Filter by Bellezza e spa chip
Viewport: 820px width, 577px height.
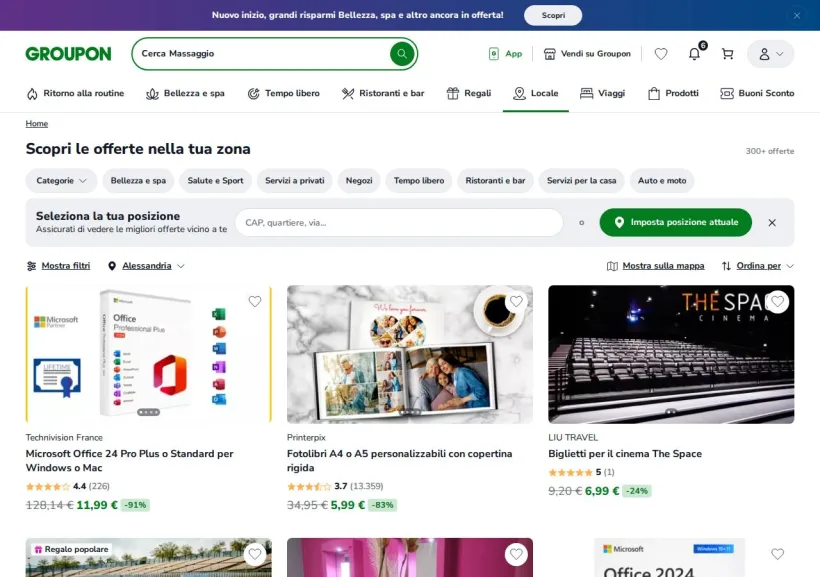click(x=138, y=180)
